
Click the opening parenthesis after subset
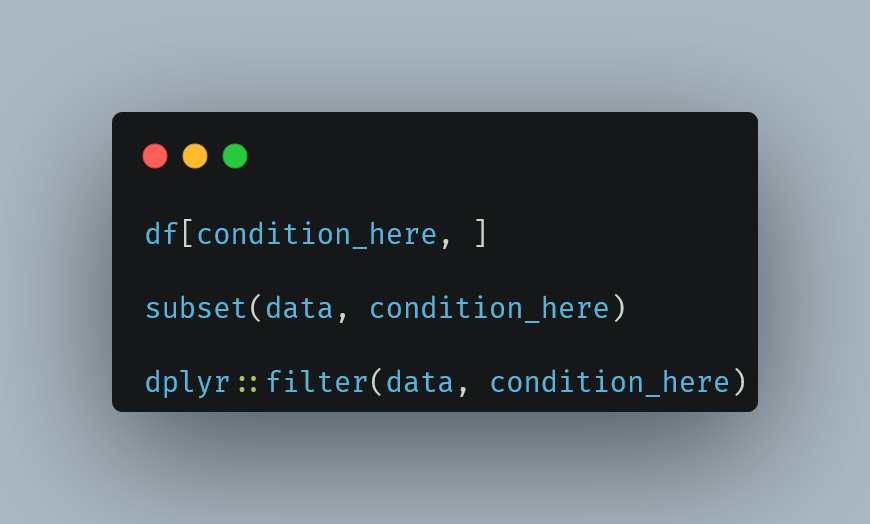tap(255, 308)
